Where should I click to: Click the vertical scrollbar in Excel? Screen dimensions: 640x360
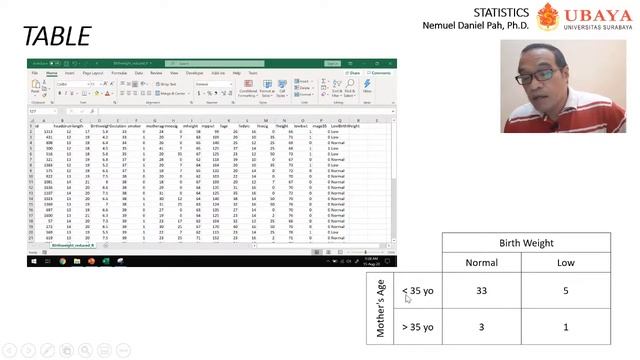pyautogui.click(x=393, y=180)
